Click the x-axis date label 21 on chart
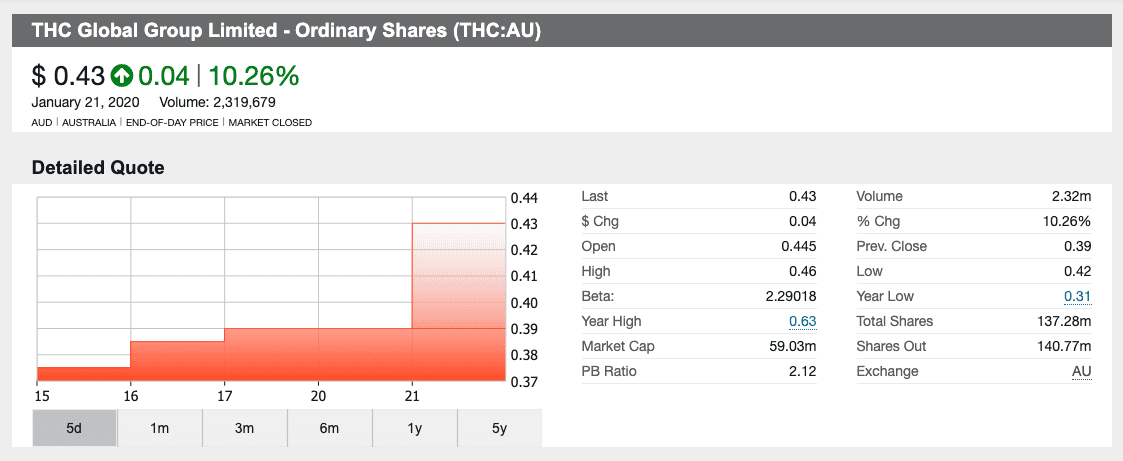 coord(413,396)
